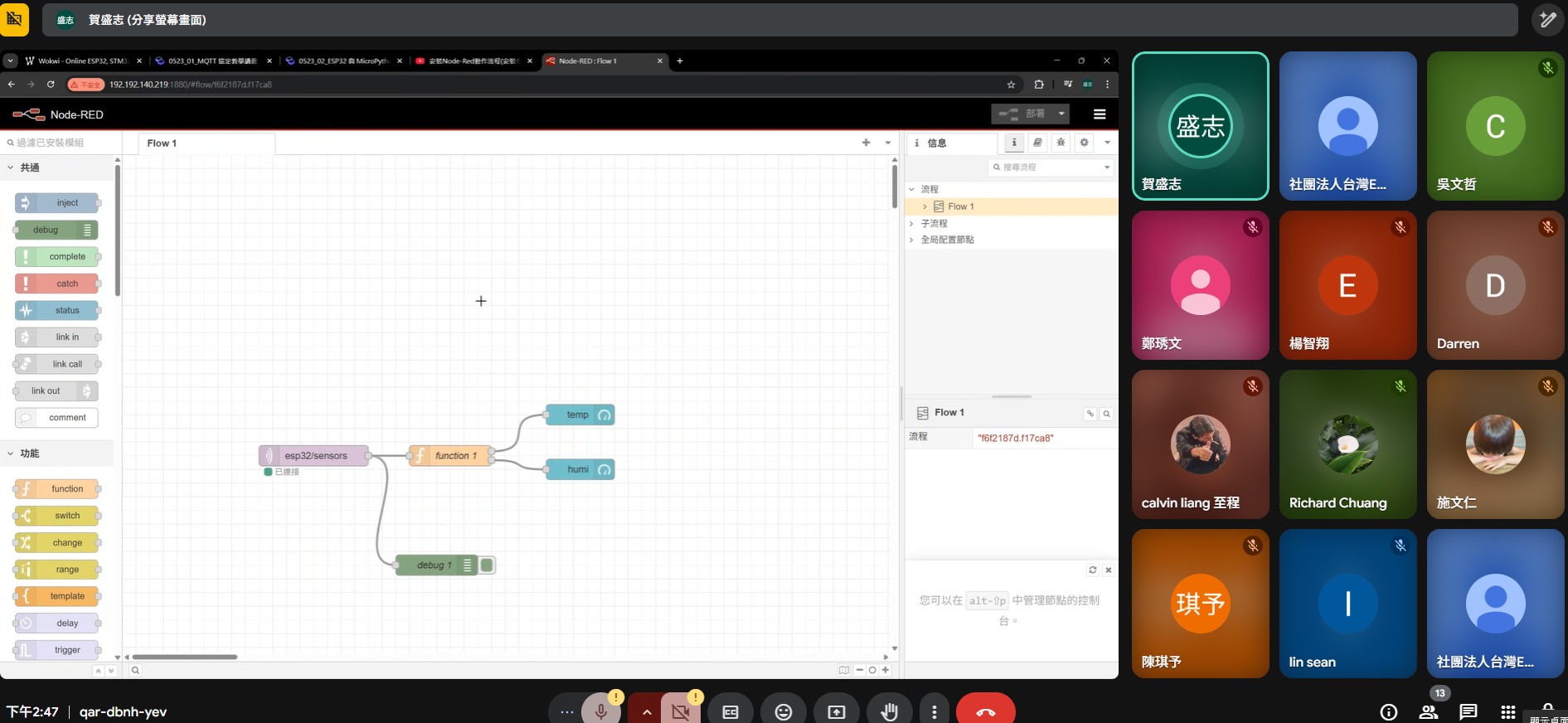
Task: Select the function 1 node on canvas
Action: 449,455
